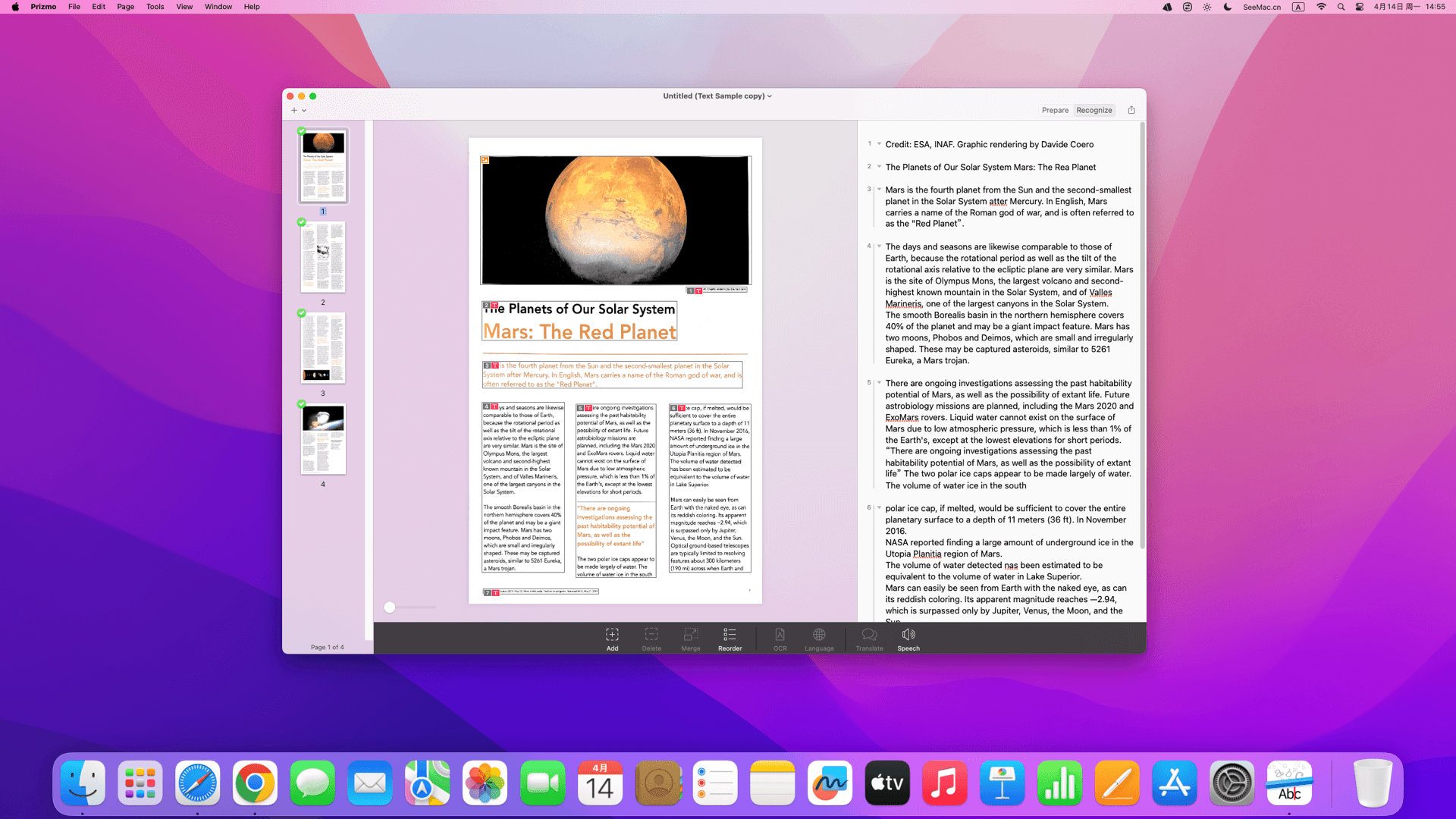1456x819 pixels.
Task: Collapse text region 3 disclosure triangle
Action: coord(880,190)
